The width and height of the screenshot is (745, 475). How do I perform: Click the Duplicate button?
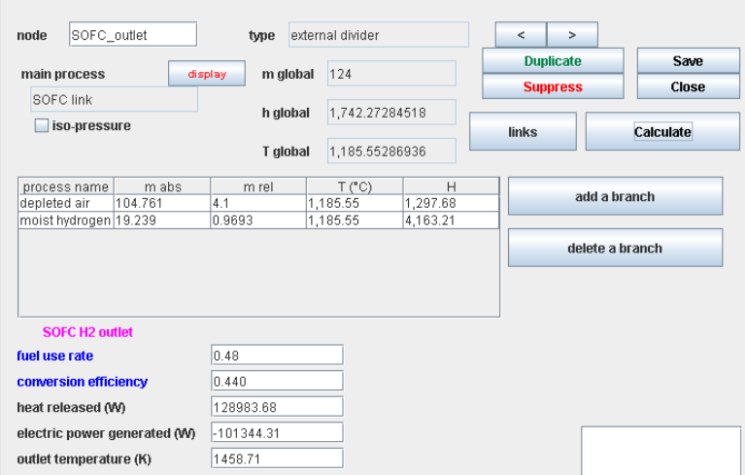pos(552,61)
